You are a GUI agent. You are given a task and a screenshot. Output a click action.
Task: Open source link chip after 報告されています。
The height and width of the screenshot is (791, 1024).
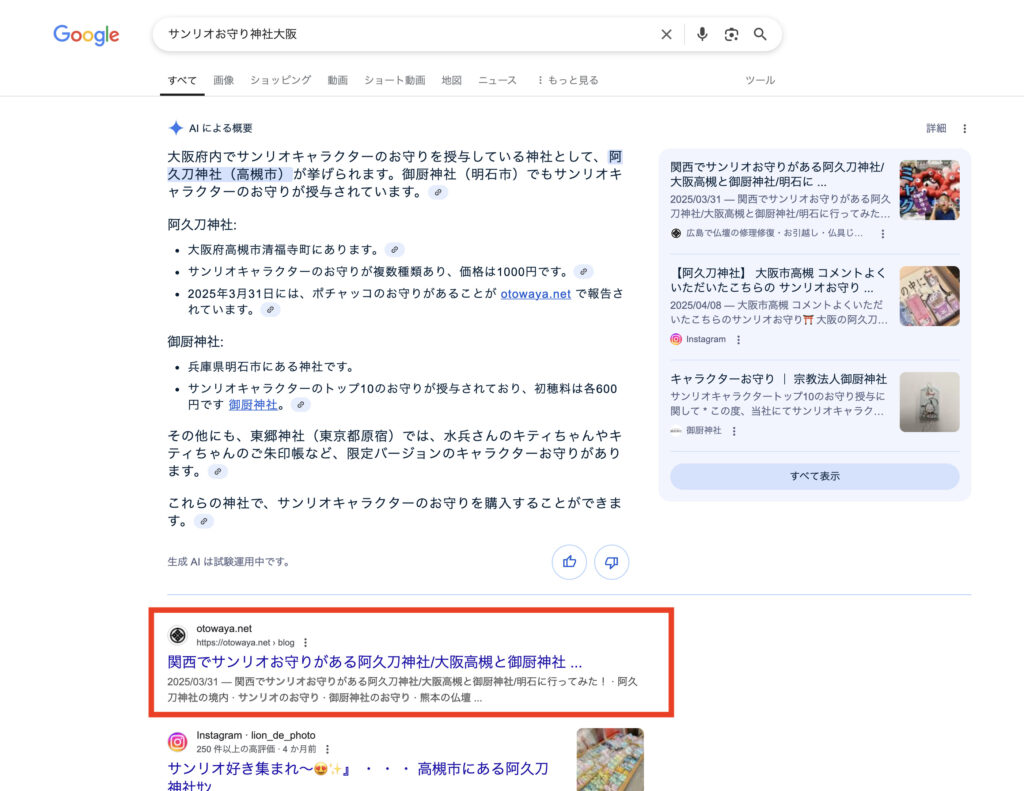270,310
